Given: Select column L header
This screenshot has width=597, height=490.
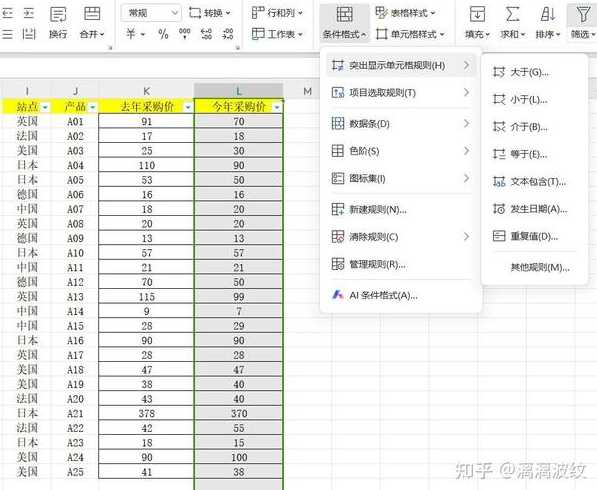Looking at the screenshot, I should [238, 91].
